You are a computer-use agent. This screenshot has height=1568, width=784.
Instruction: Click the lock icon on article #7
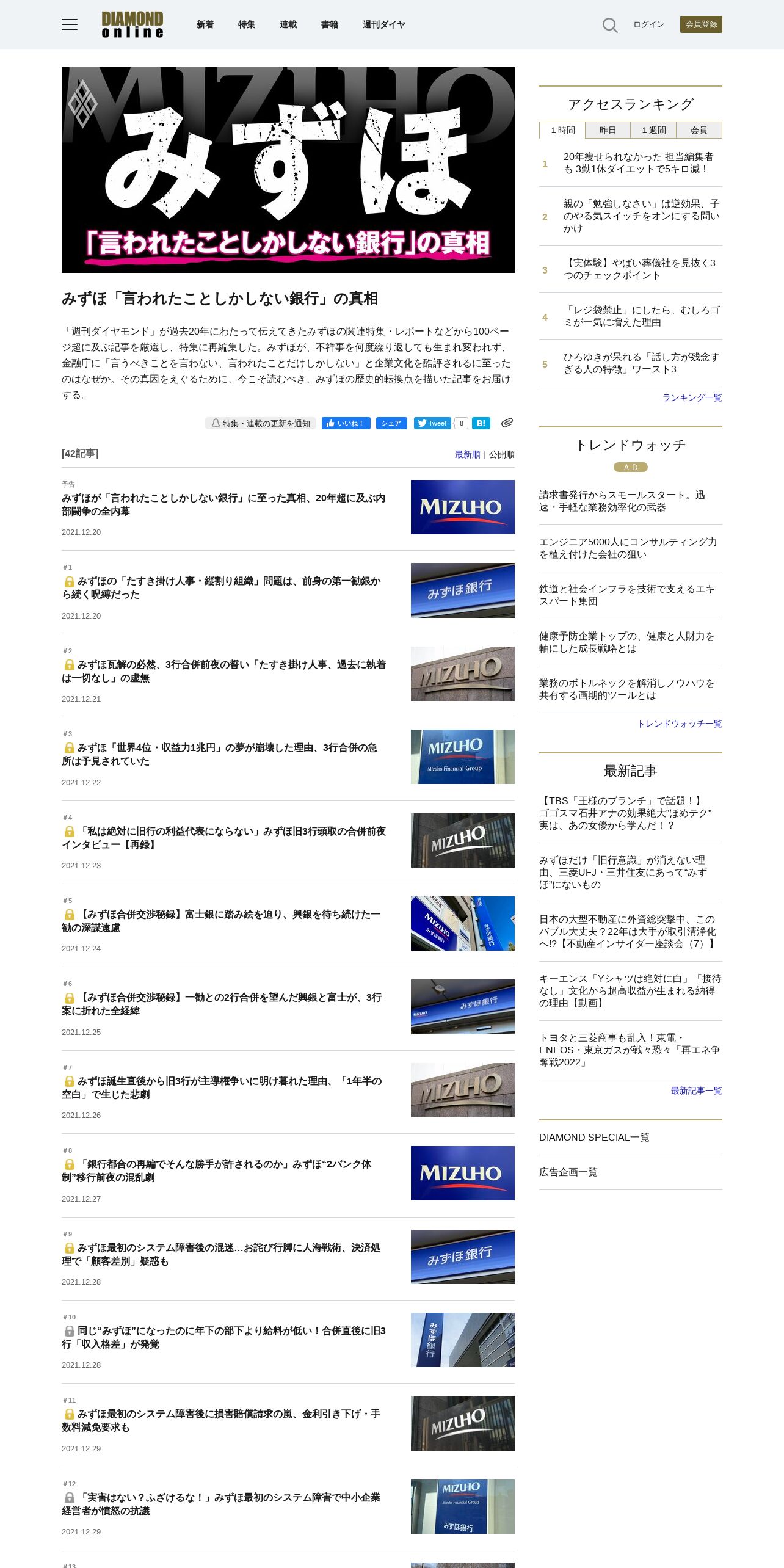click(x=70, y=1081)
